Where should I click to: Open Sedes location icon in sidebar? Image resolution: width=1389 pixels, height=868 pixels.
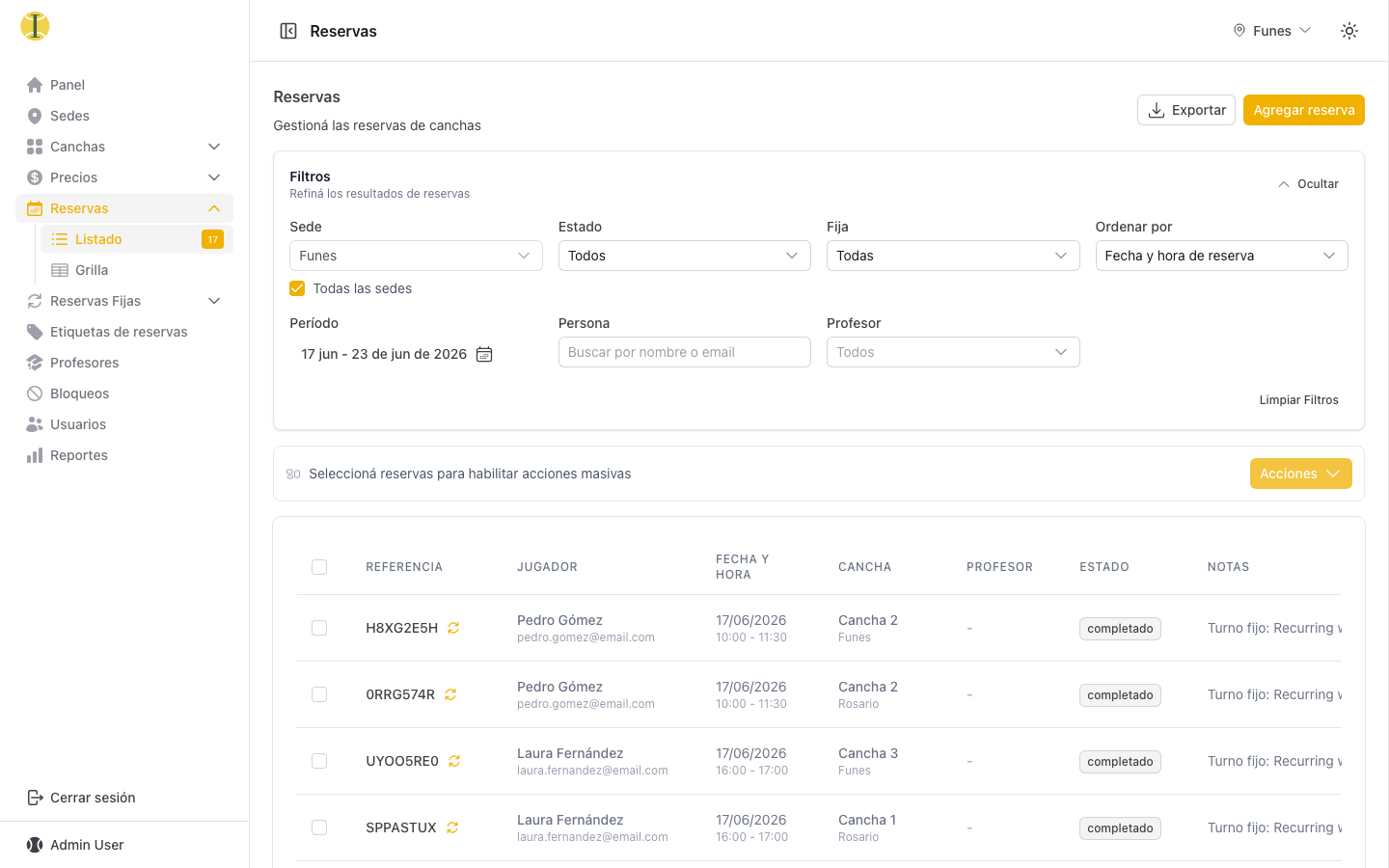(35, 116)
